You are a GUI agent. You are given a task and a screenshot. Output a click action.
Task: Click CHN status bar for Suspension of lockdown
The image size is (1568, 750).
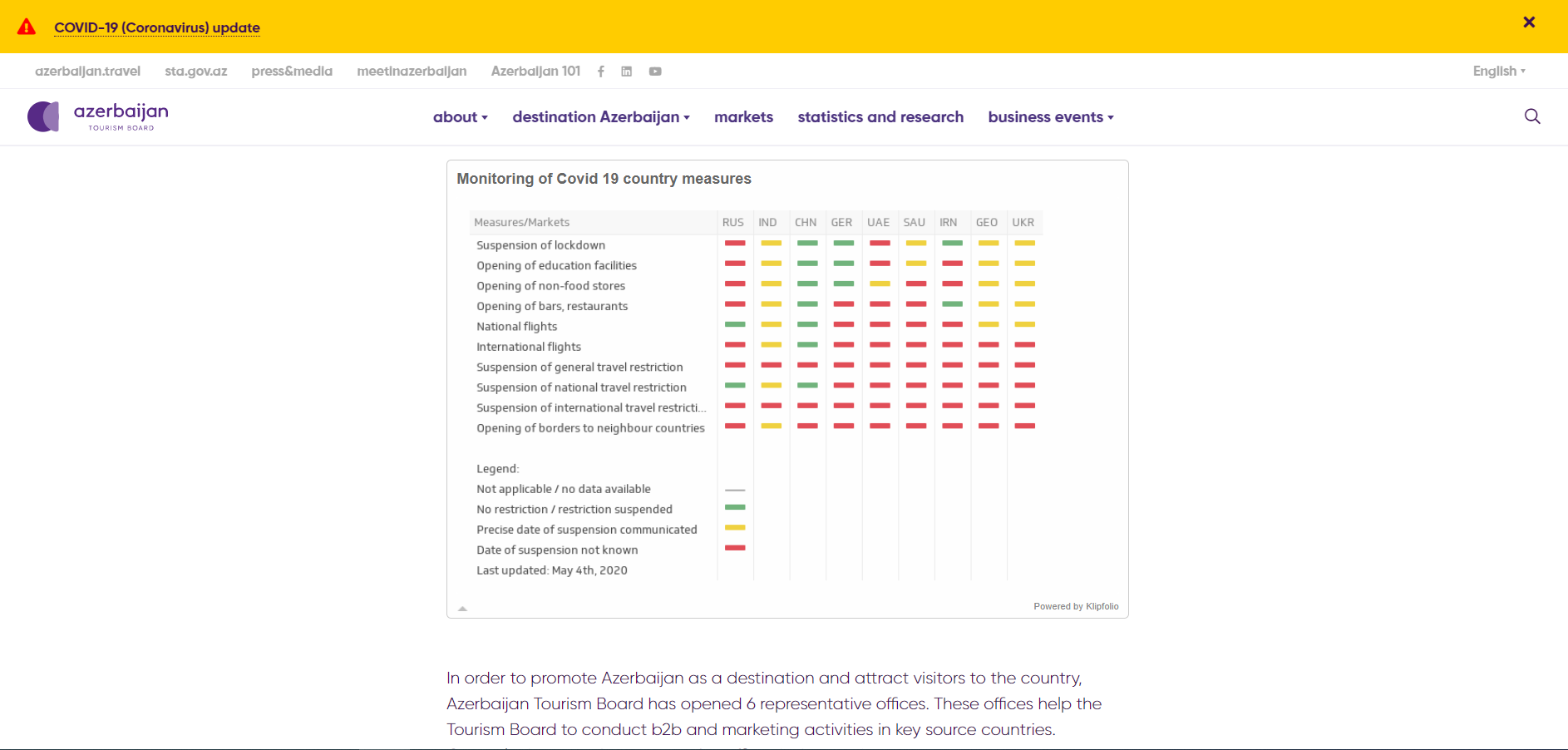pos(807,243)
